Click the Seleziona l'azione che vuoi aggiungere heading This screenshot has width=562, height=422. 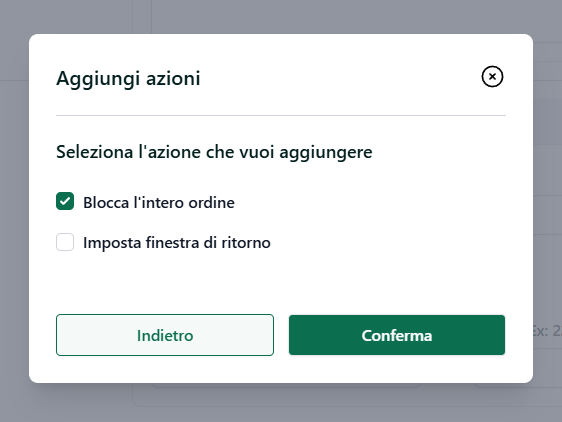[214, 152]
